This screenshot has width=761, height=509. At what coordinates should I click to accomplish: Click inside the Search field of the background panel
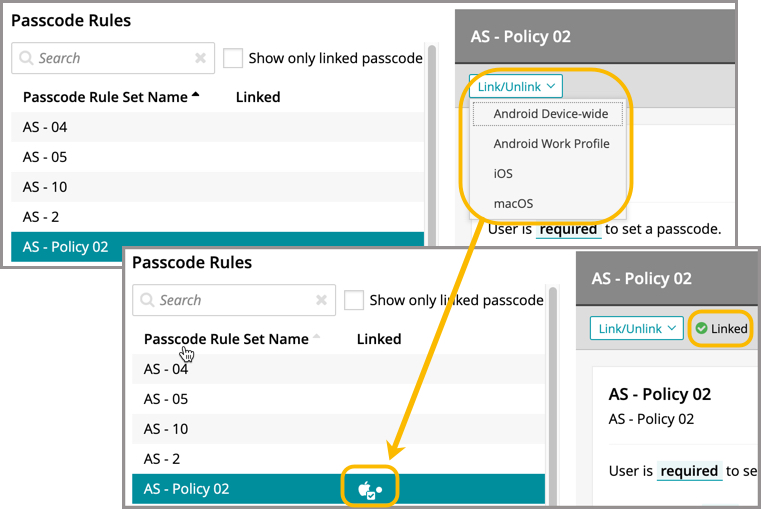(x=110, y=59)
